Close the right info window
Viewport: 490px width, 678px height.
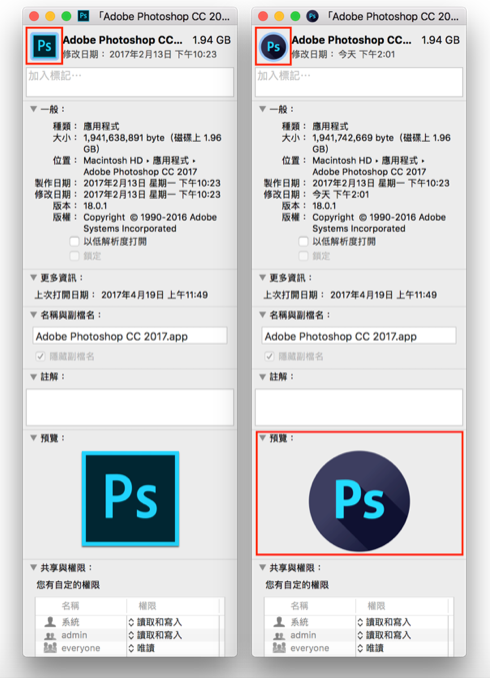click(x=263, y=16)
